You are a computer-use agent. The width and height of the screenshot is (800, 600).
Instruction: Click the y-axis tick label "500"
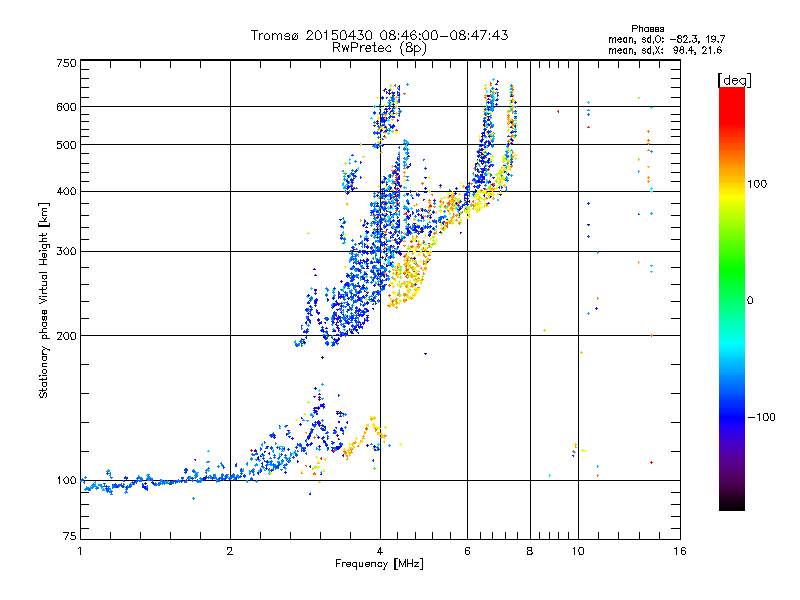(67, 145)
